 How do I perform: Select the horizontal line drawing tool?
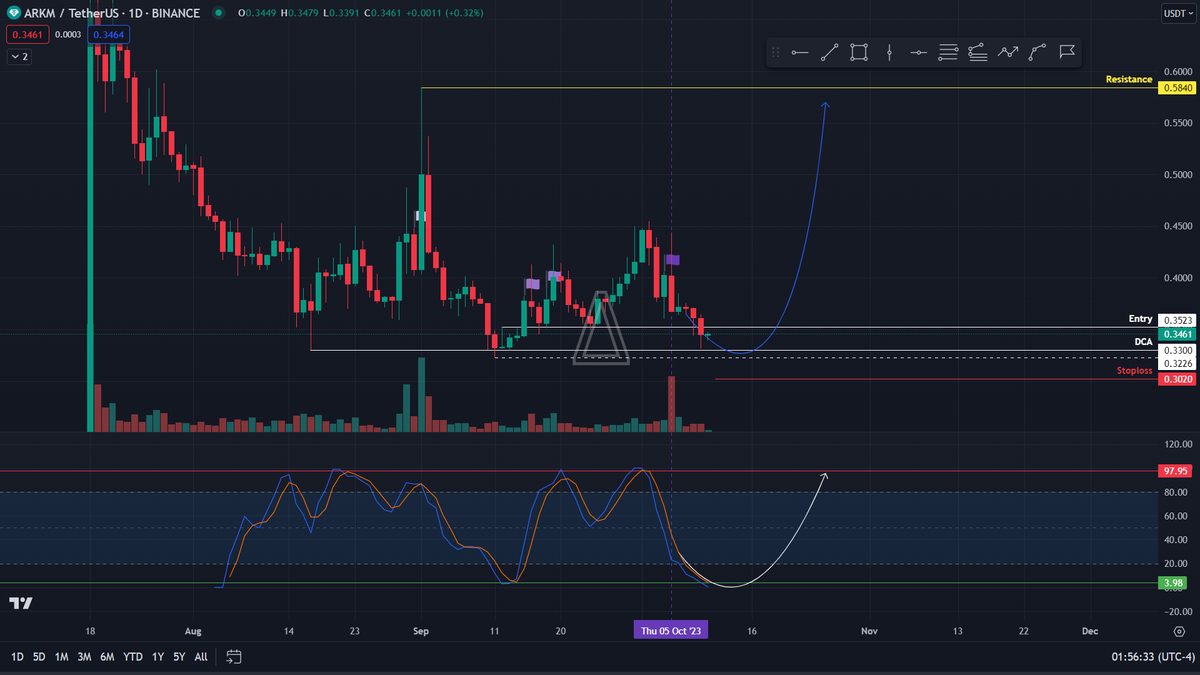pos(919,52)
